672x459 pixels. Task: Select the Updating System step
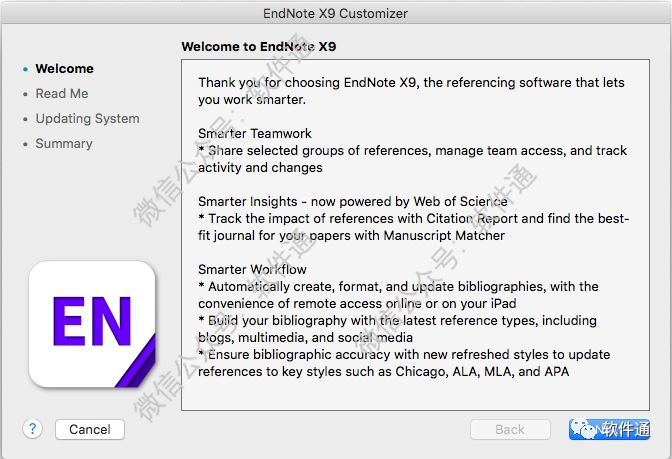point(87,118)
